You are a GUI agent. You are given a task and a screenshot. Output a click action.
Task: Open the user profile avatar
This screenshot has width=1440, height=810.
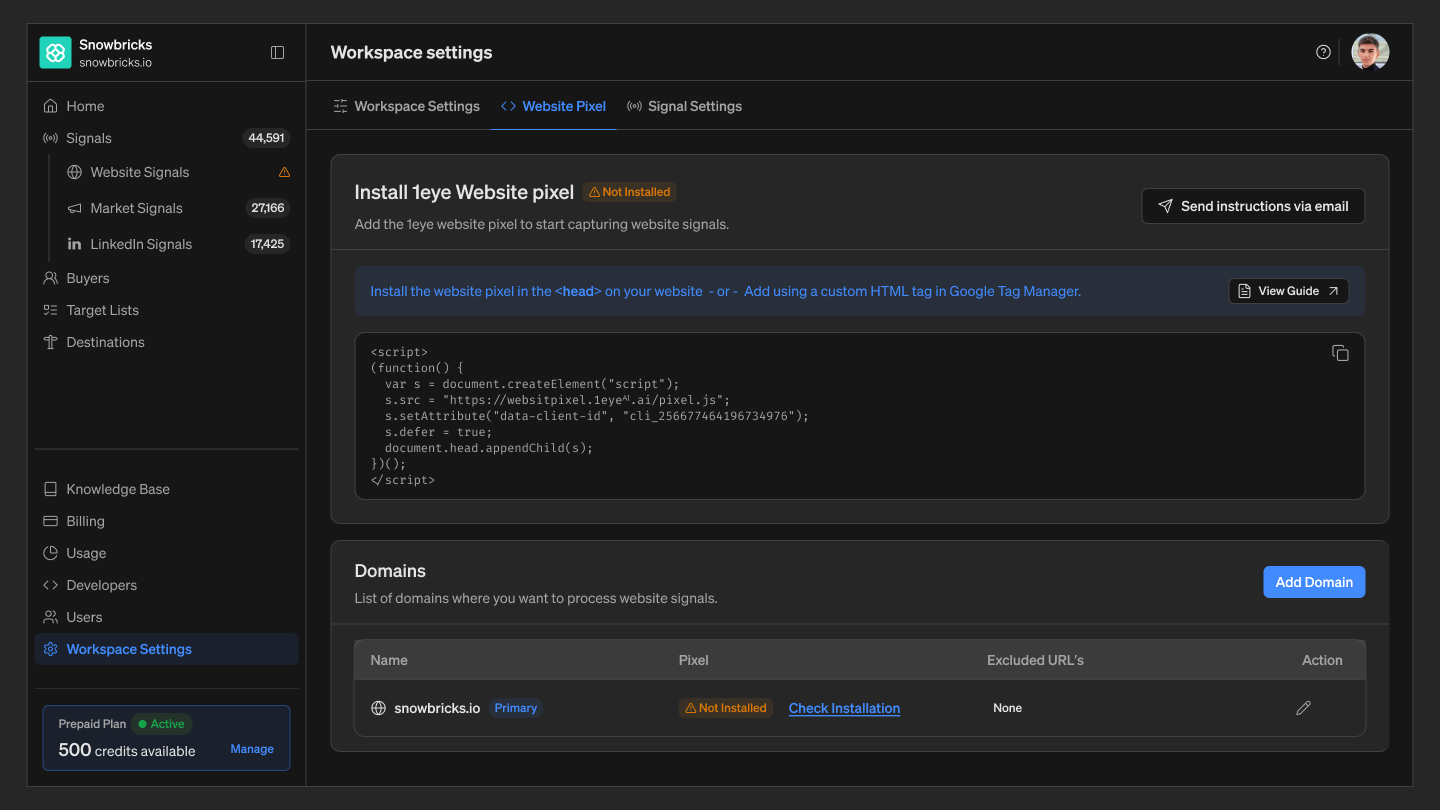[x=1370, y=52]
